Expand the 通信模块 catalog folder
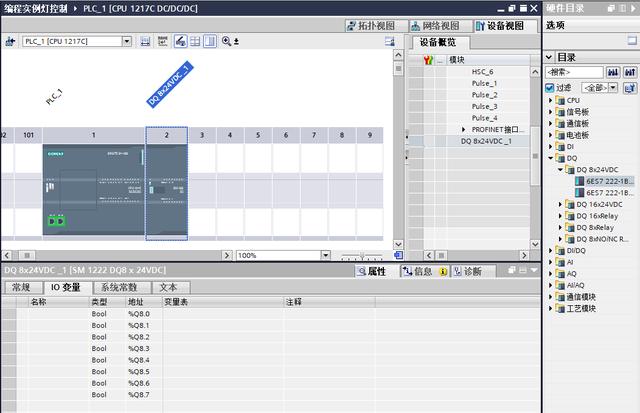Image resolution: width=640 pixels, height=413 pixels. pos(550,297)
